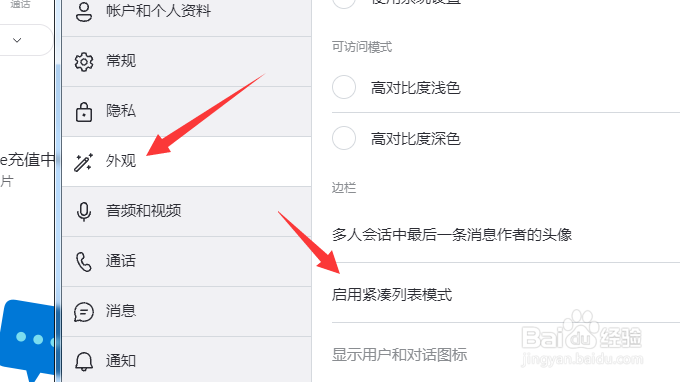Click 显示用户和对话图标 option
Viewport: 680px width, 382px height.
click(399, 355)
